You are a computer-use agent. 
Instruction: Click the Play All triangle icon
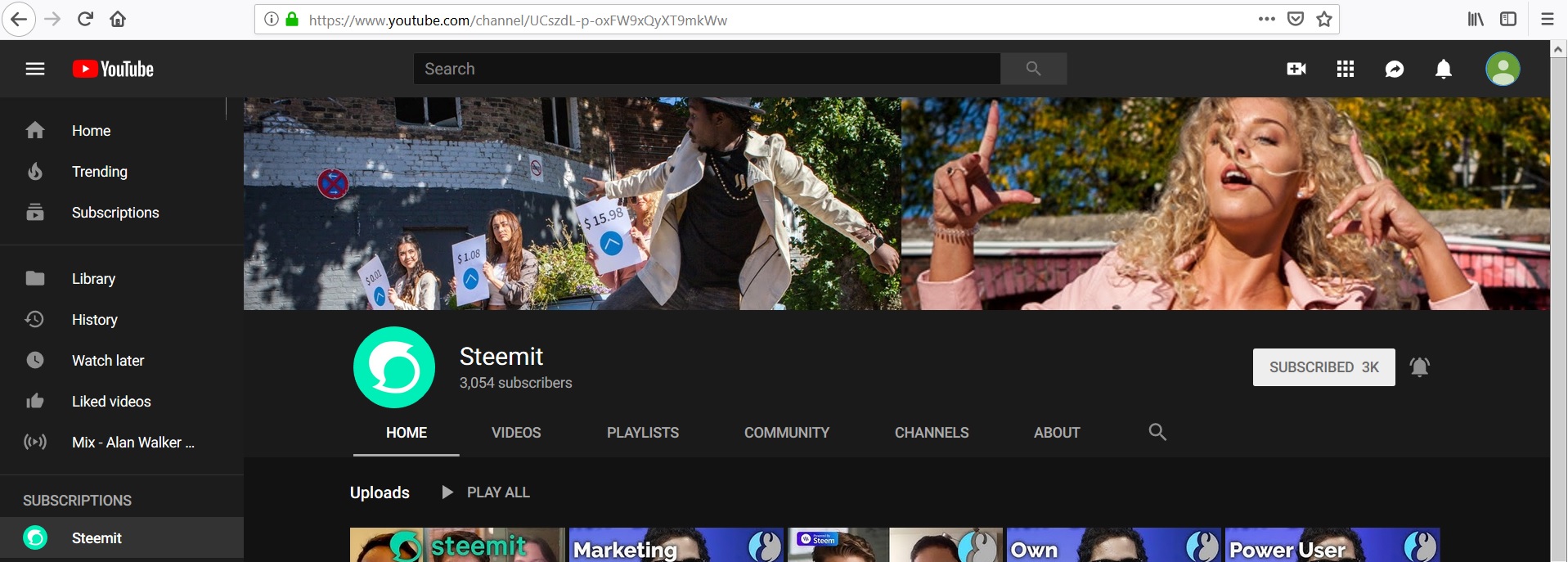click(x=447, y=492)
